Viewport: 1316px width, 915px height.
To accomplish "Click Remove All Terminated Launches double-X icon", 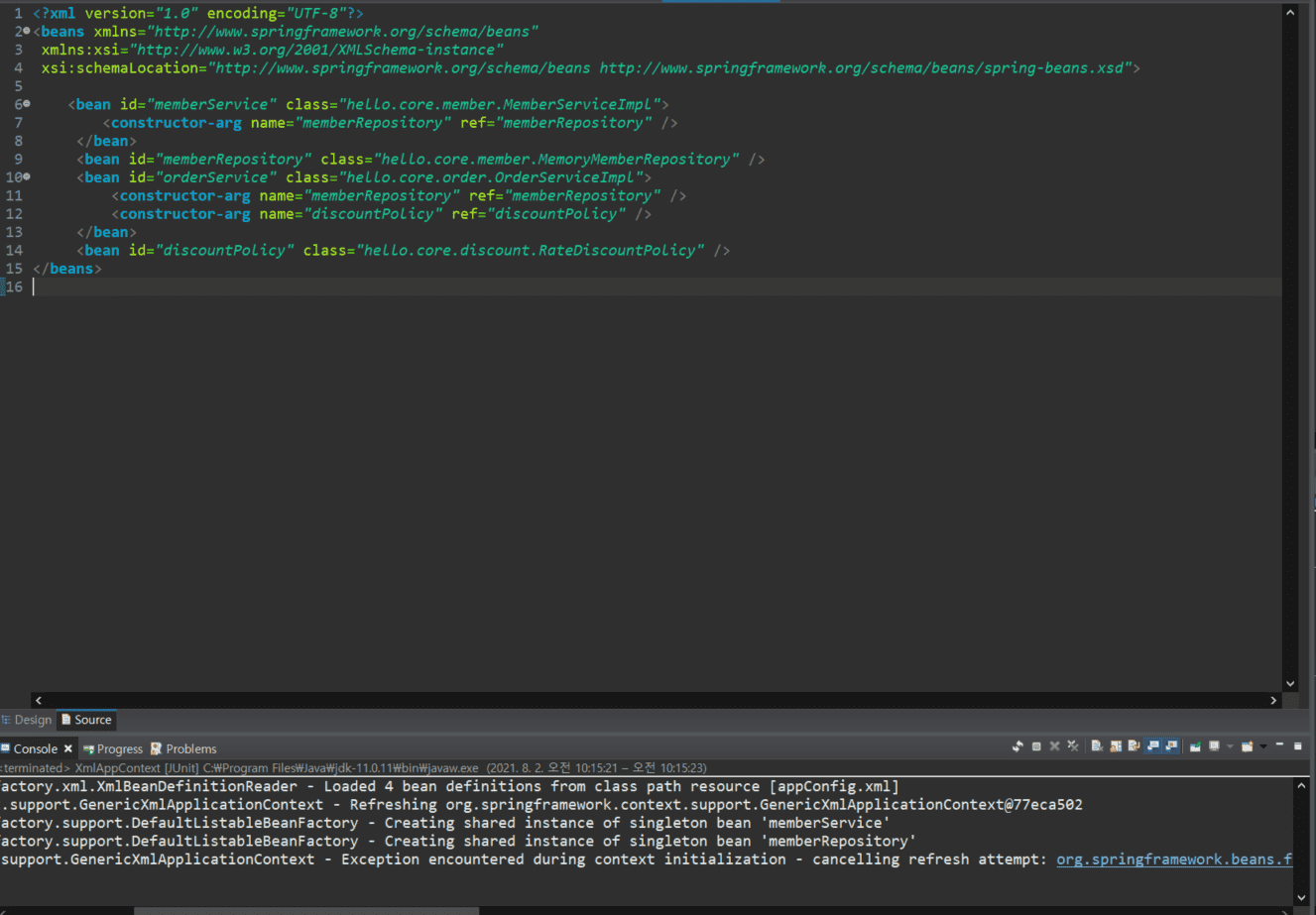I will pyautogui.click(x=1072, y=746).
